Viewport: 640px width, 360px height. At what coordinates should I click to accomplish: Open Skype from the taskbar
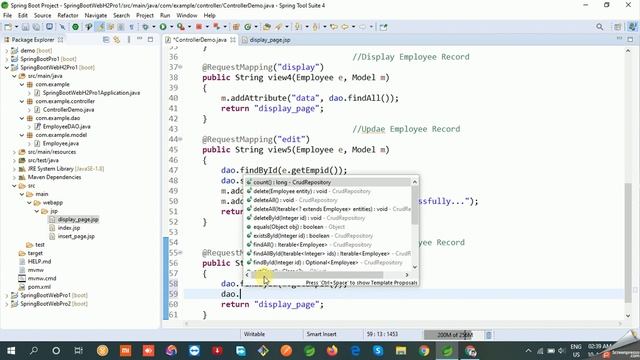[378, 351]
